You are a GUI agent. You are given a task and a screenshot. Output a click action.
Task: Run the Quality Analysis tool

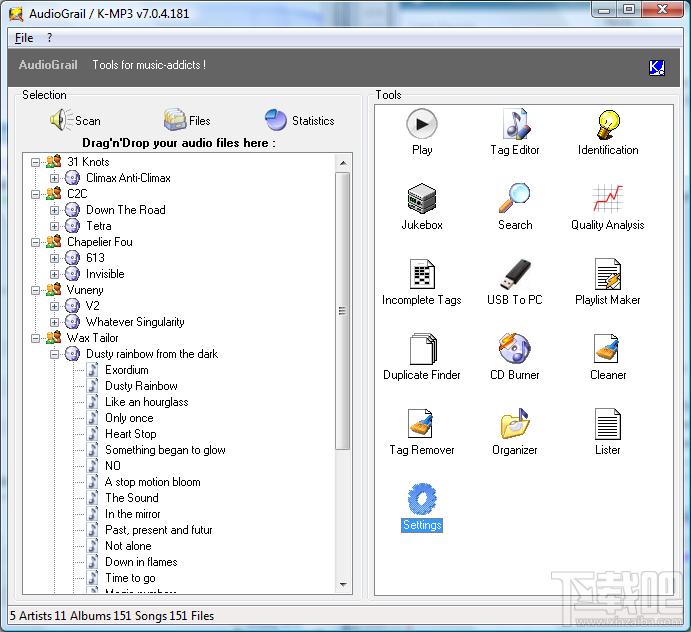[x=608, y=207]
